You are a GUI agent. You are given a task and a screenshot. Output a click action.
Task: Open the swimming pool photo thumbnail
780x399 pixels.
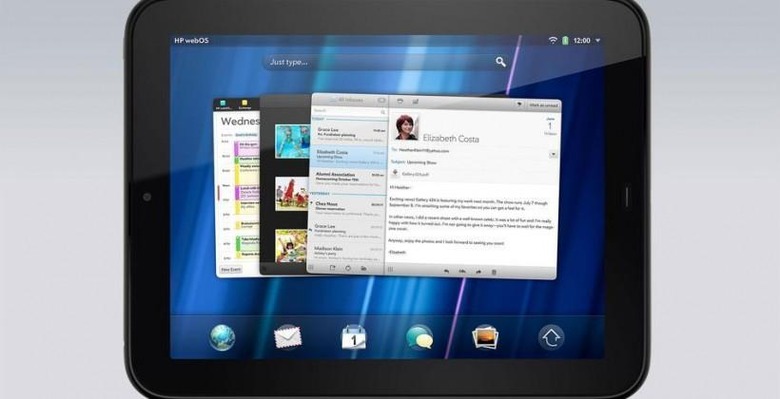coord(293,141)
